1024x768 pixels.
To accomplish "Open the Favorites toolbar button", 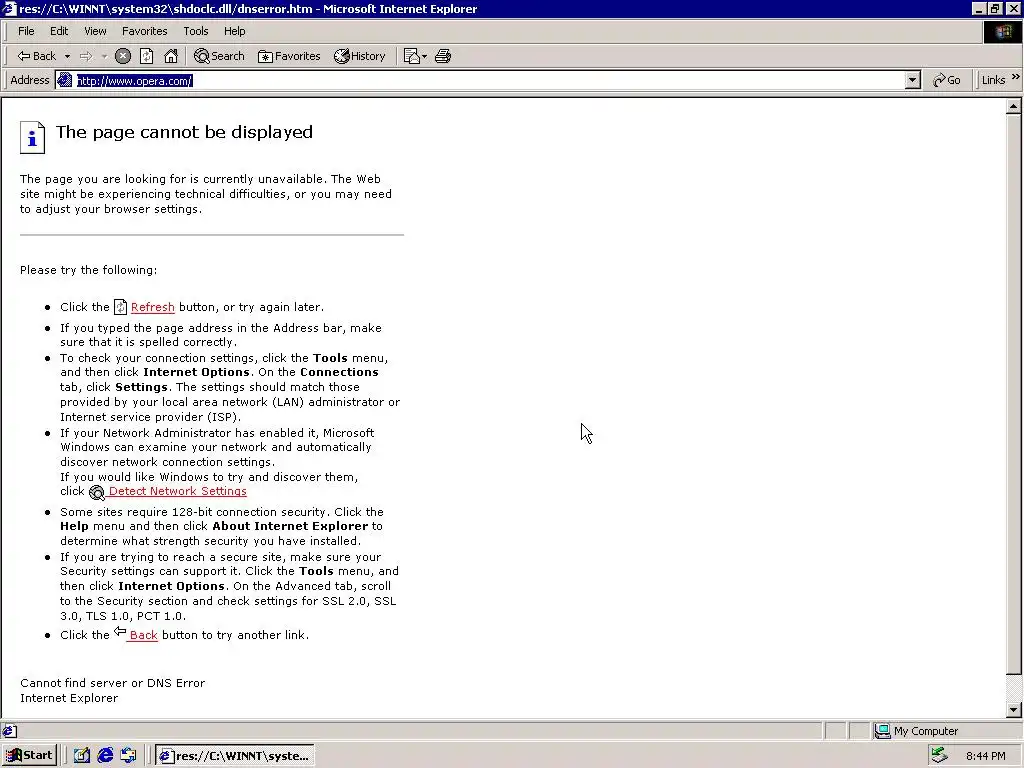I will pyautogui.click(x=289, y=56).
